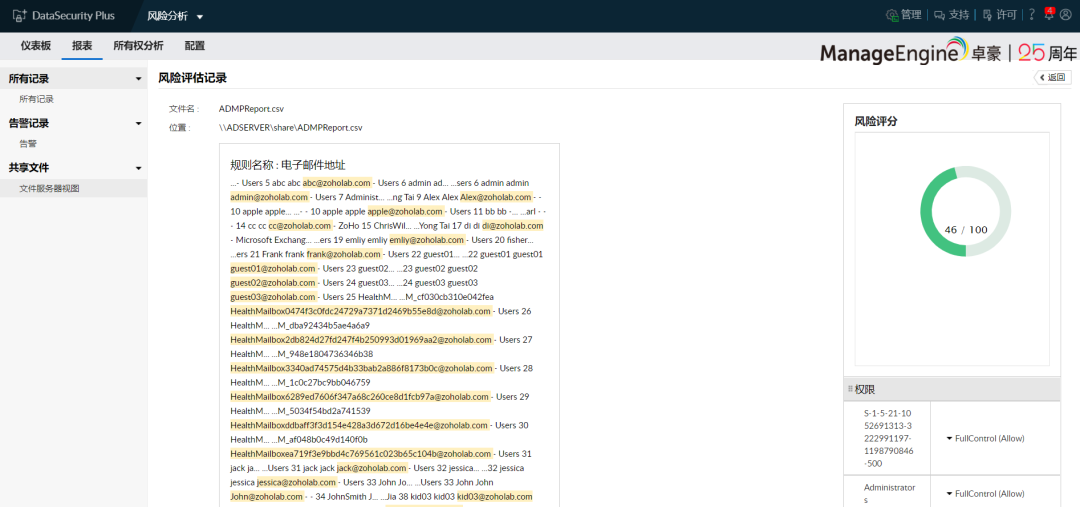Click the 权限 panel header

[x=952, y=389]
